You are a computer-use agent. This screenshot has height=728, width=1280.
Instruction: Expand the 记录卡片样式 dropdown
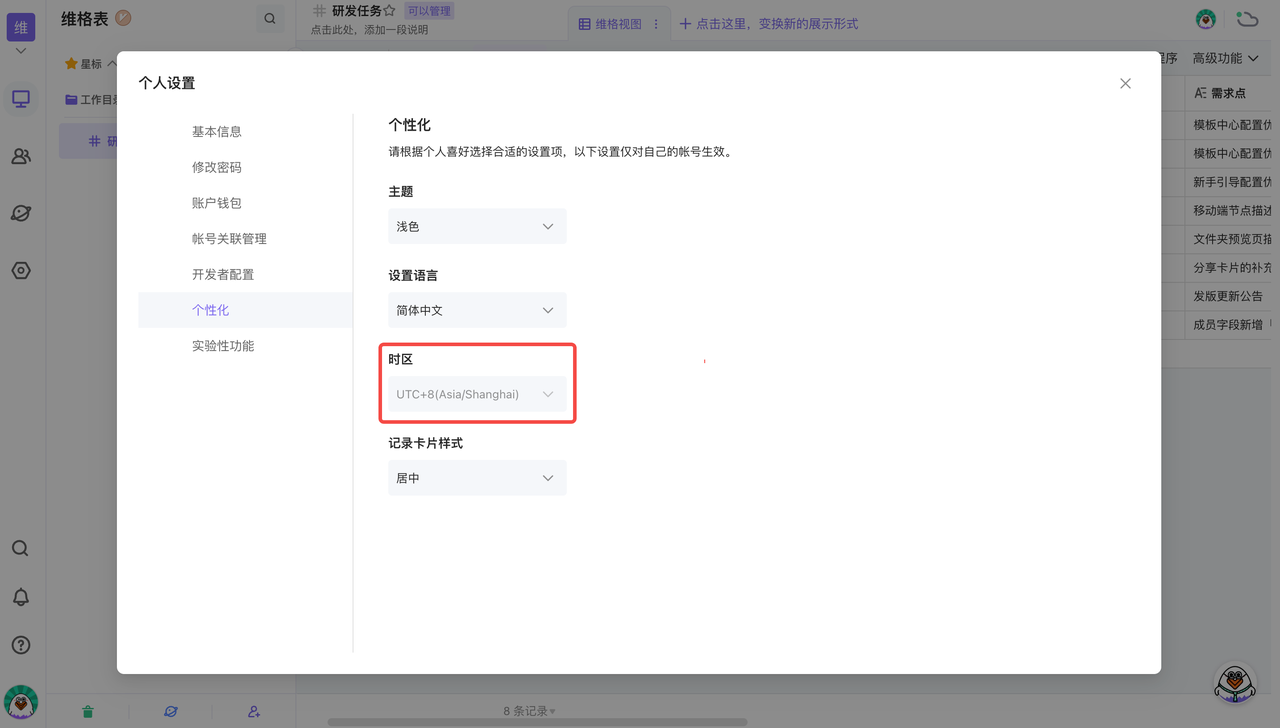(x=477, y=479)
